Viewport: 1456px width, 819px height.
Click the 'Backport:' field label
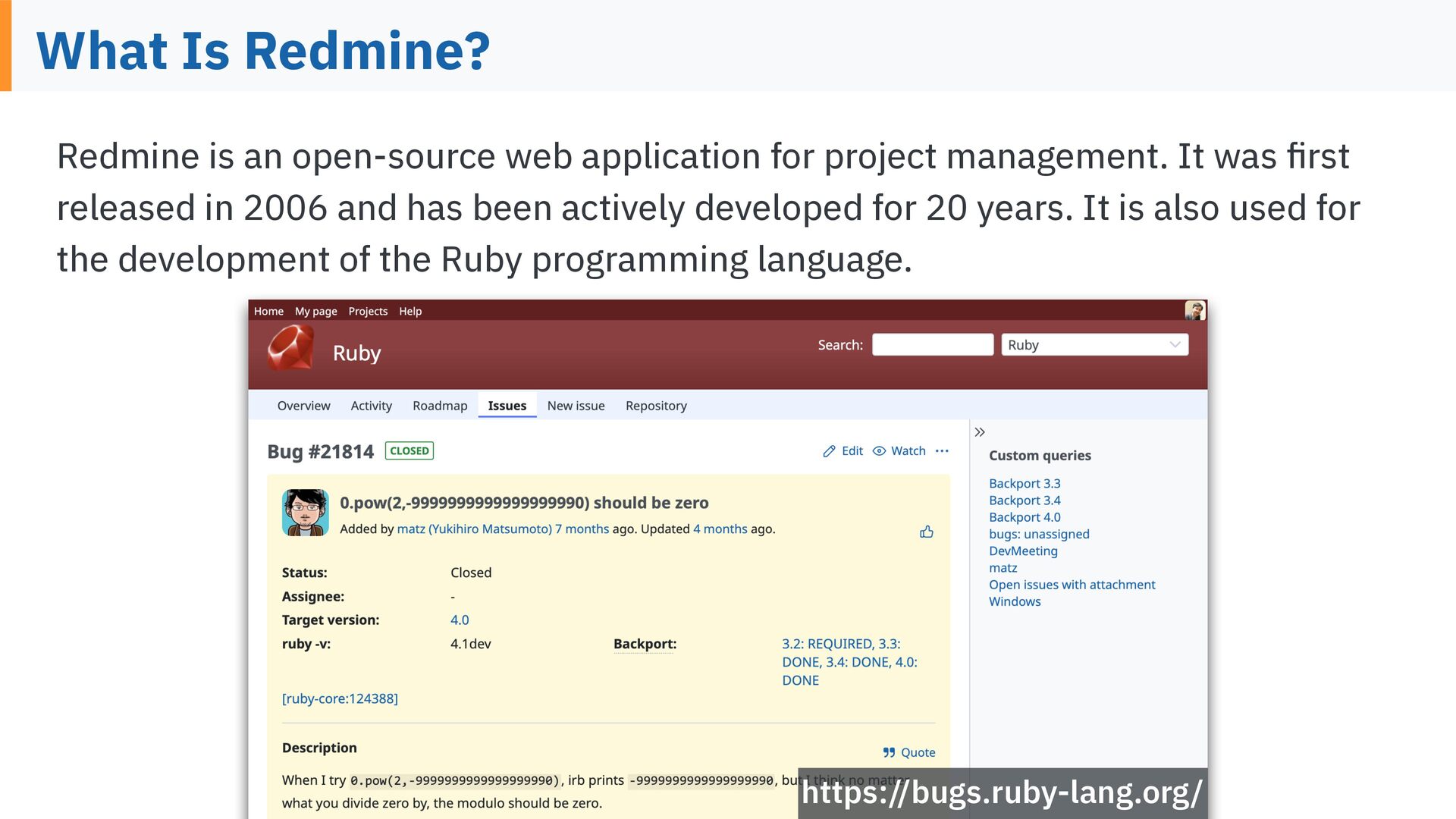click(645, 644)
